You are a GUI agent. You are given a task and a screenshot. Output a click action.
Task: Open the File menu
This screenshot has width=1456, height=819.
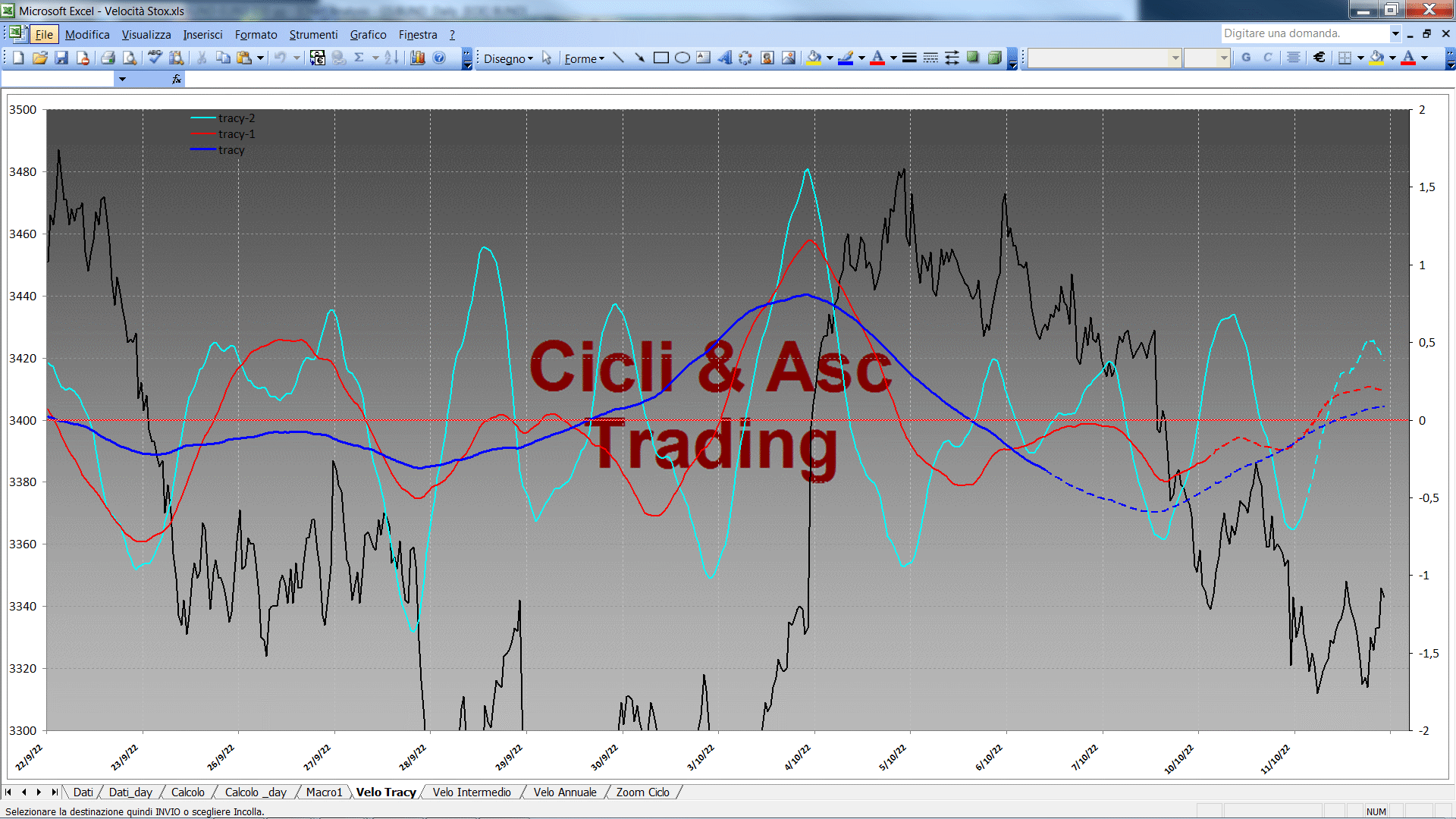pos(44,34)
